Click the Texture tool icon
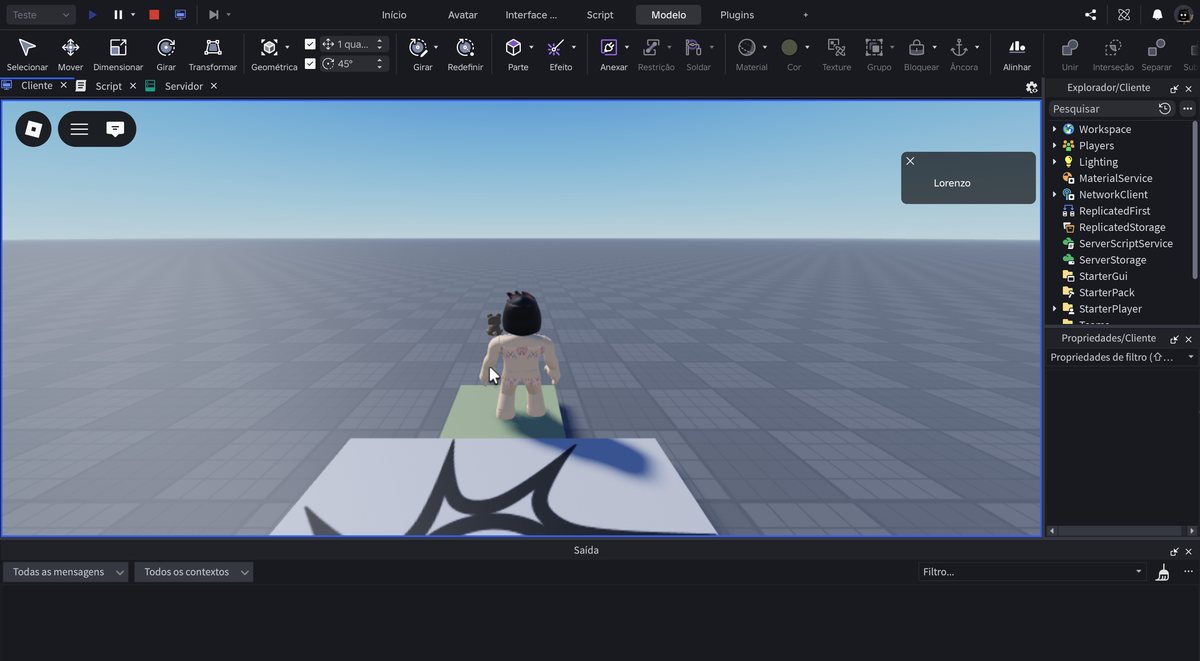1200x661 pixels. (x=836, y=47)
